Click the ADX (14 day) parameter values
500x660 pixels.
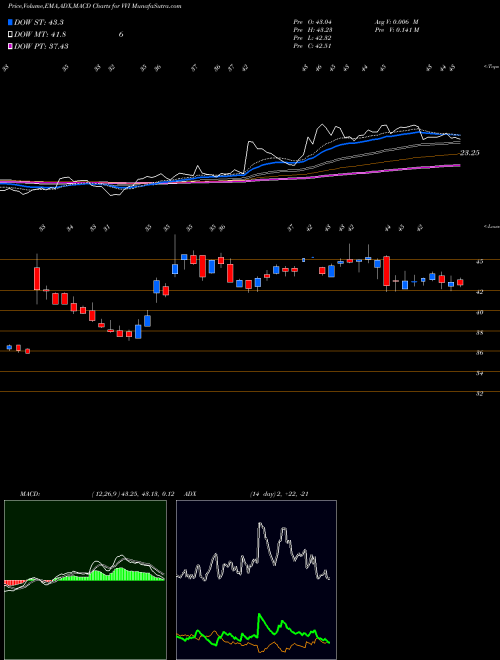279,494
